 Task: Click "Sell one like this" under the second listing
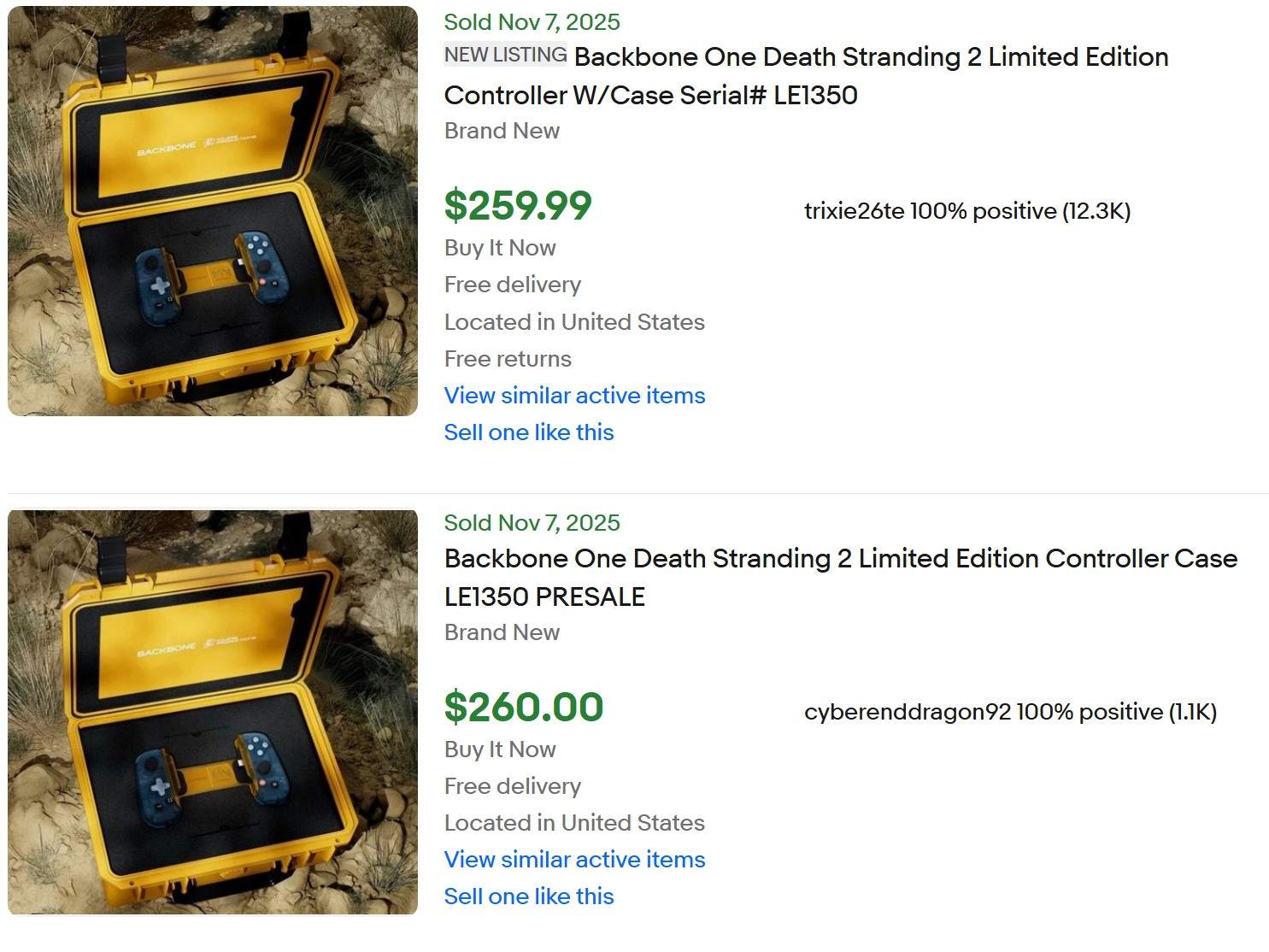528,896
